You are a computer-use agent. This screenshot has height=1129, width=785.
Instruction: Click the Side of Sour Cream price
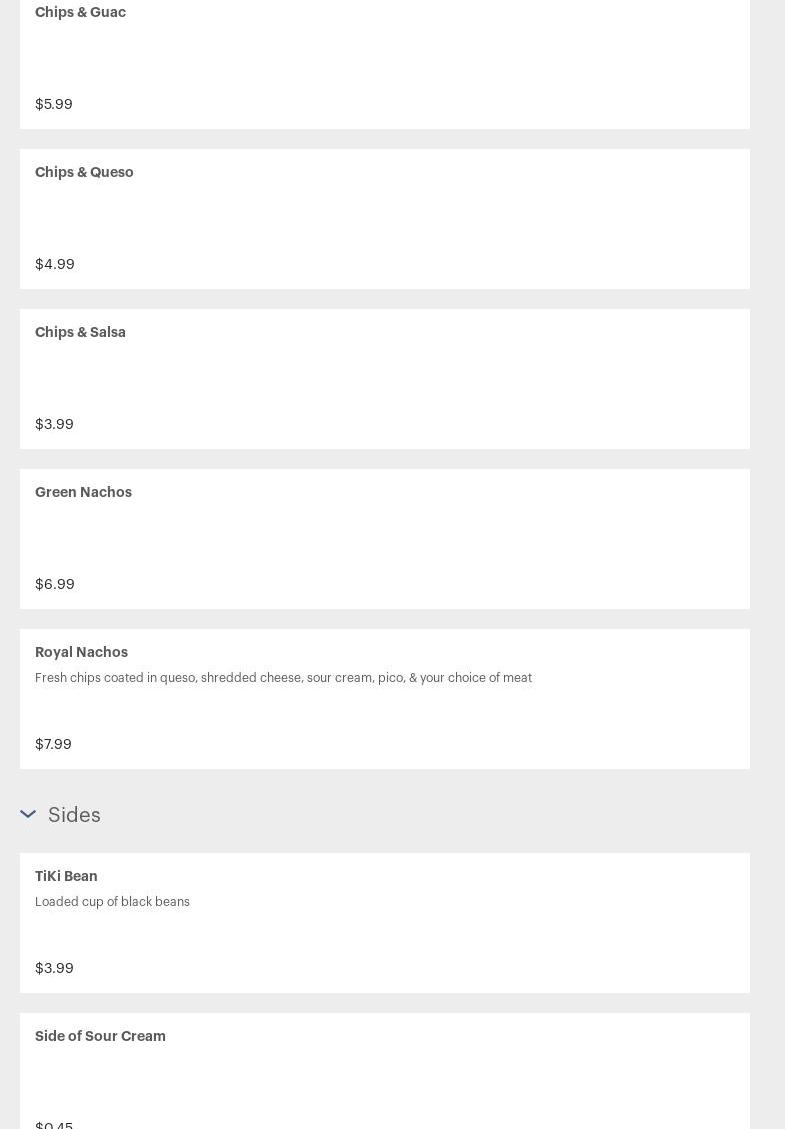pos(54,1124)
